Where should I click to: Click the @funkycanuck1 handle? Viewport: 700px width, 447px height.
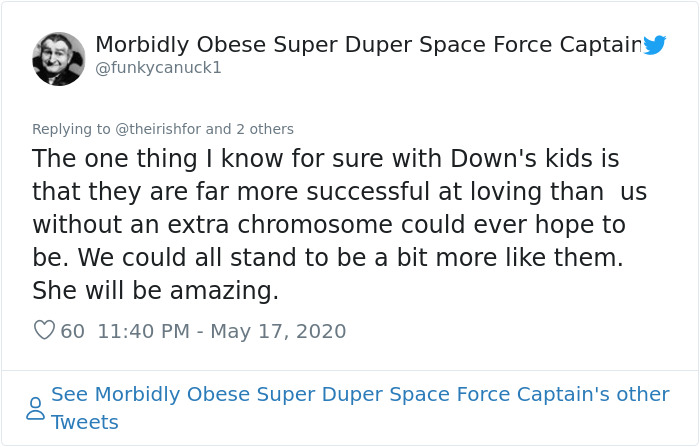(x=158, y=68)
